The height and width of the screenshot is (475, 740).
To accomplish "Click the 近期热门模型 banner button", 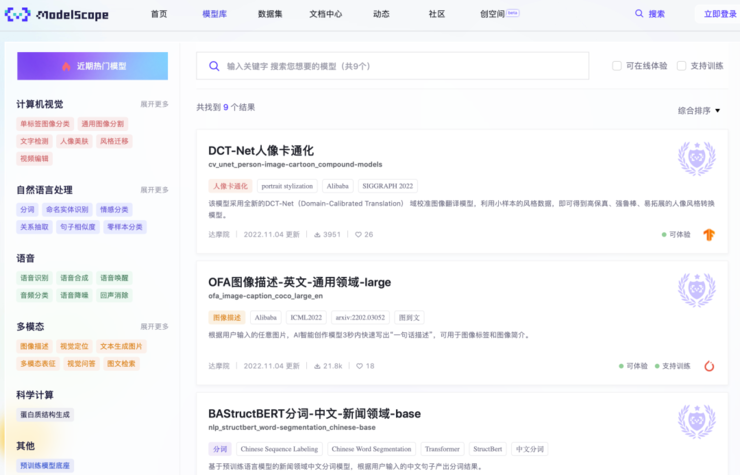I will (92, 66).
